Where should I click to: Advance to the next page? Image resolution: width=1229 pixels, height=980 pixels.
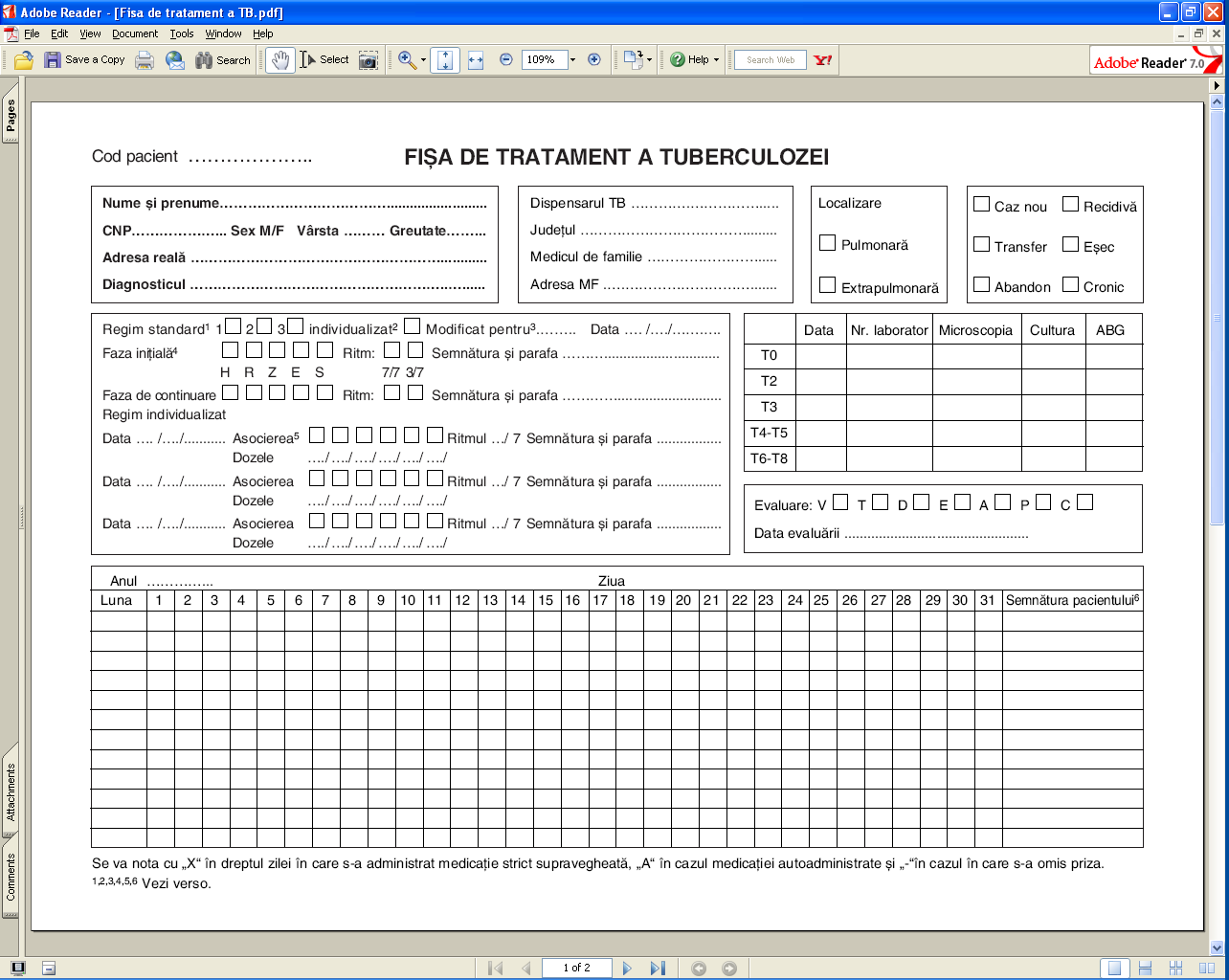(x=627, y=969)
